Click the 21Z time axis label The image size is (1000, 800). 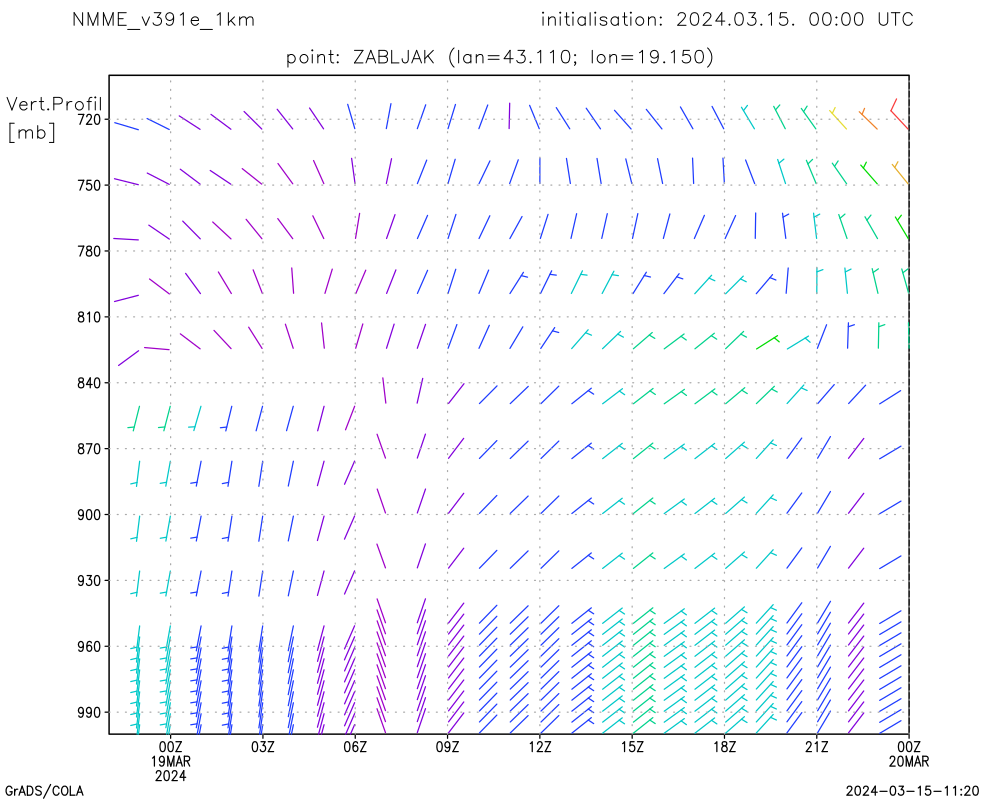pyautogui.click(x=816, y=746)
